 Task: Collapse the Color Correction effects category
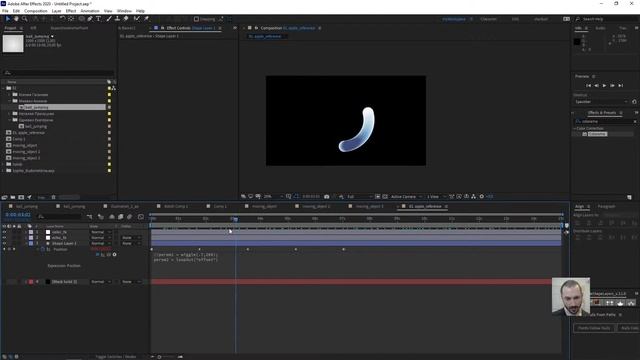pyautogui.click(x=575, y=128)
